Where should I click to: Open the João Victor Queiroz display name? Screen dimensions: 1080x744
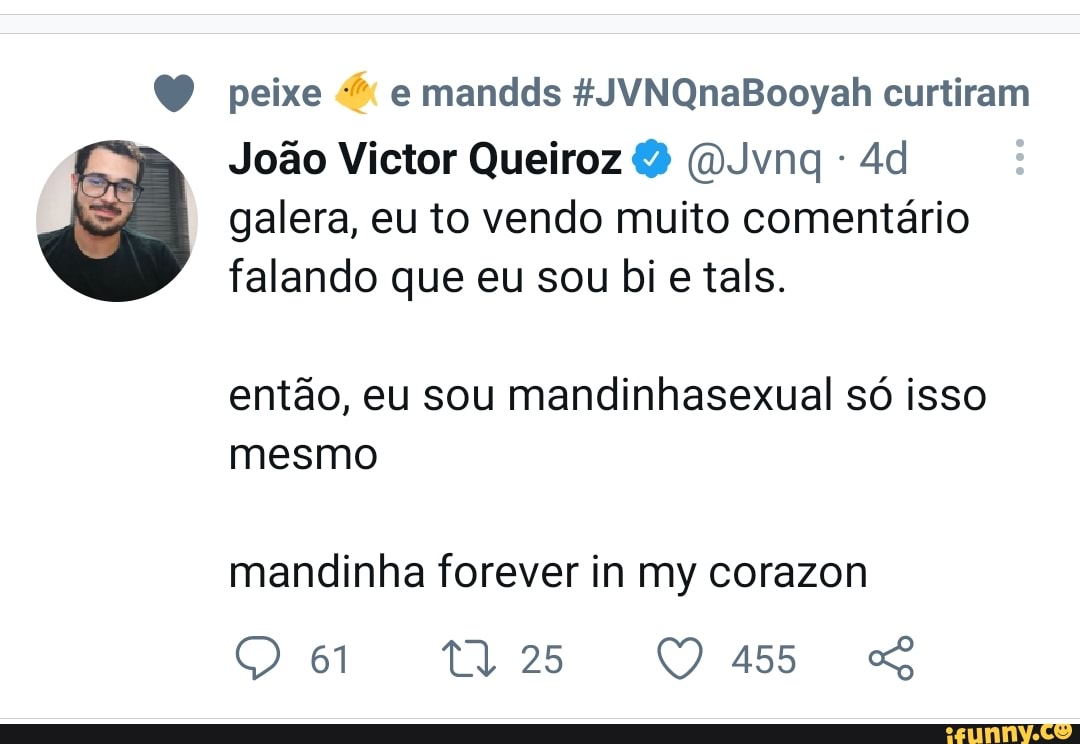pyautogui.click(x=426, y=159)
